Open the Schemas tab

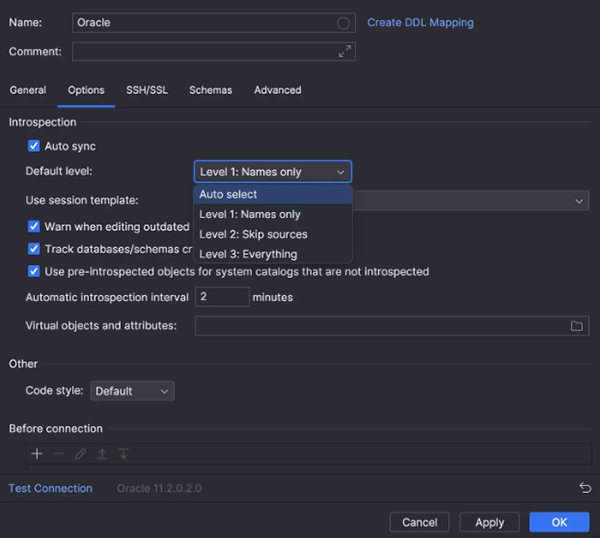(x=210, y=90)
